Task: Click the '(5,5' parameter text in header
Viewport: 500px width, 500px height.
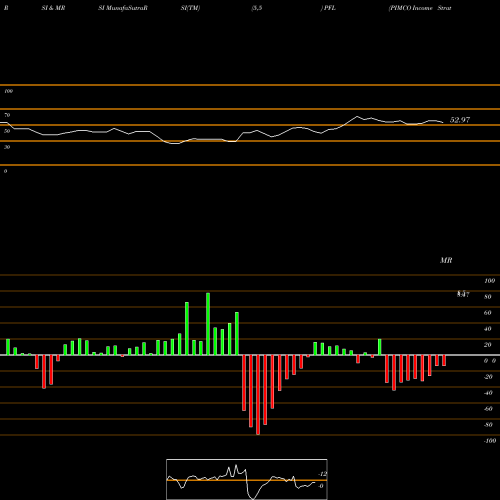Action: pyautogui.click(x=257, y=8)
